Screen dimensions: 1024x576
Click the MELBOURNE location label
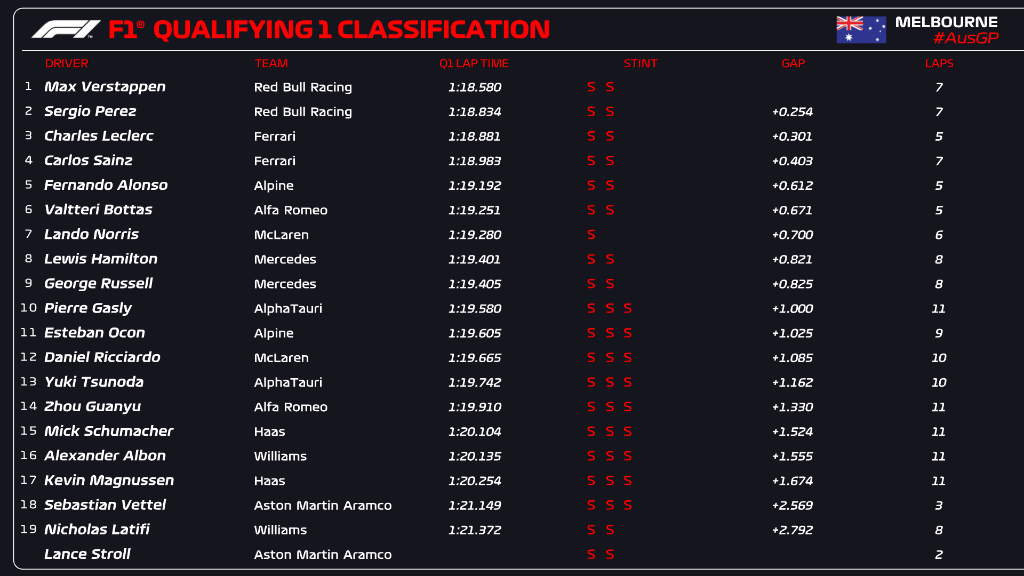coord(946,22)
